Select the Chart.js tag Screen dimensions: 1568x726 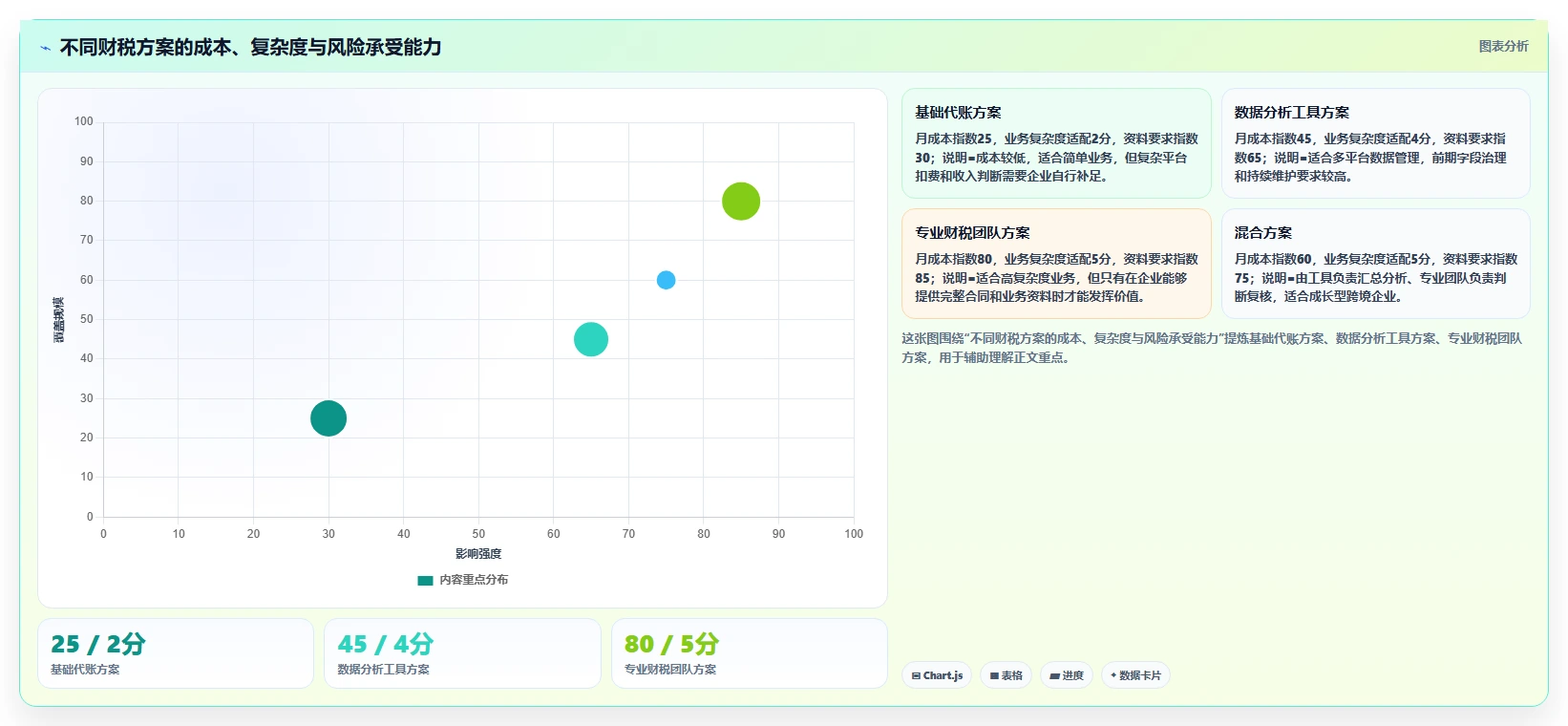(x=937, y=675)
